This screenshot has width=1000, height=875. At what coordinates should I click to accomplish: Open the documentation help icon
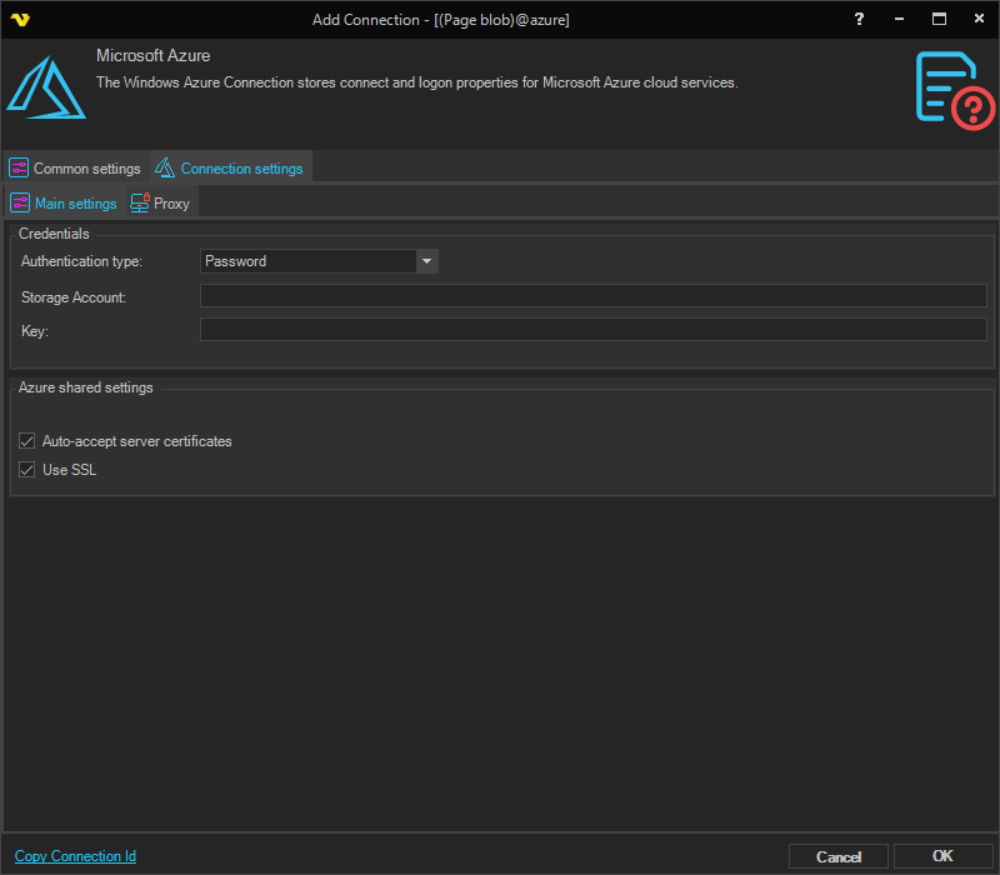pos(955,90)
